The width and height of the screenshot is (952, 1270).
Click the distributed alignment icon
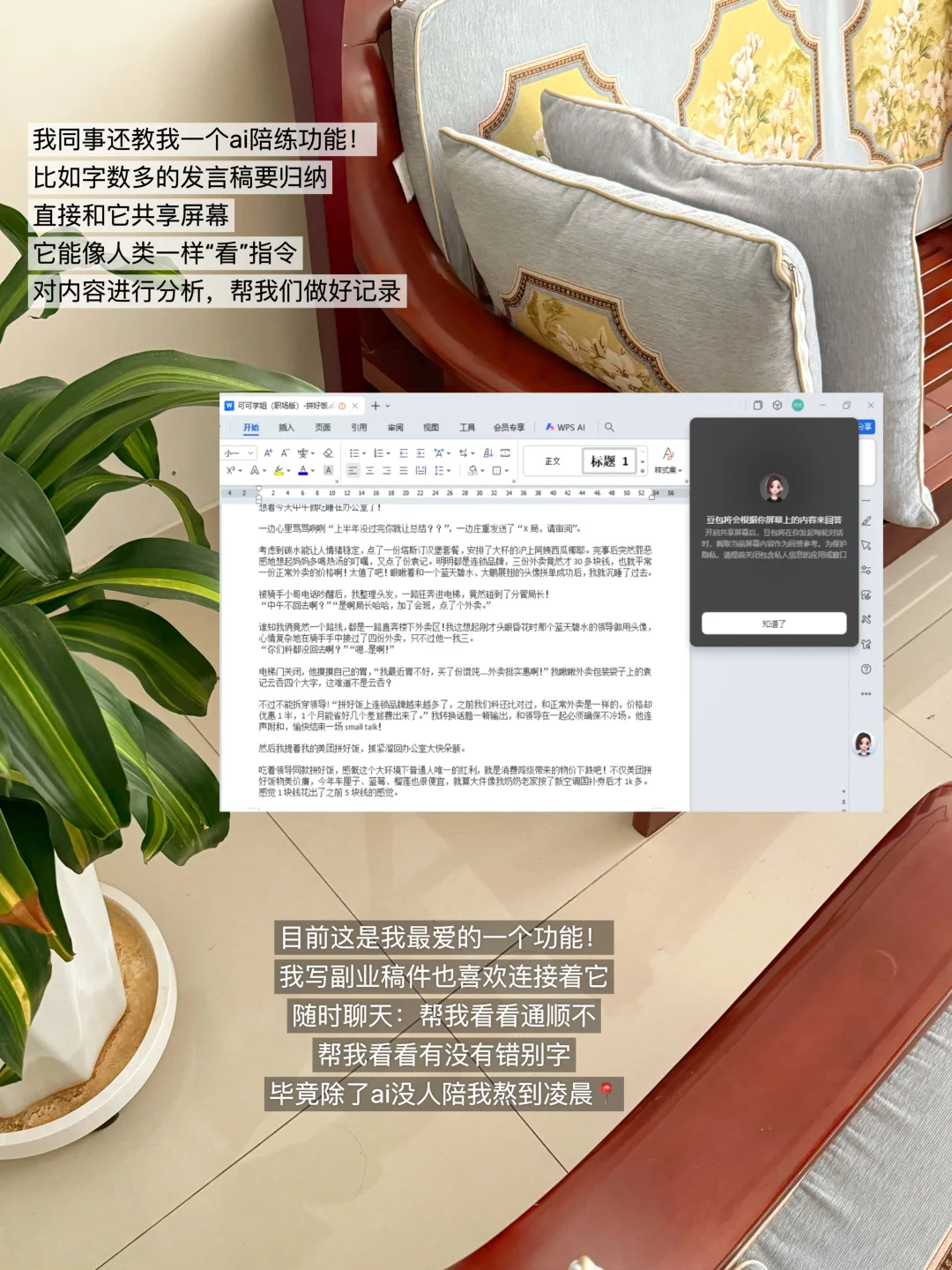420,470
